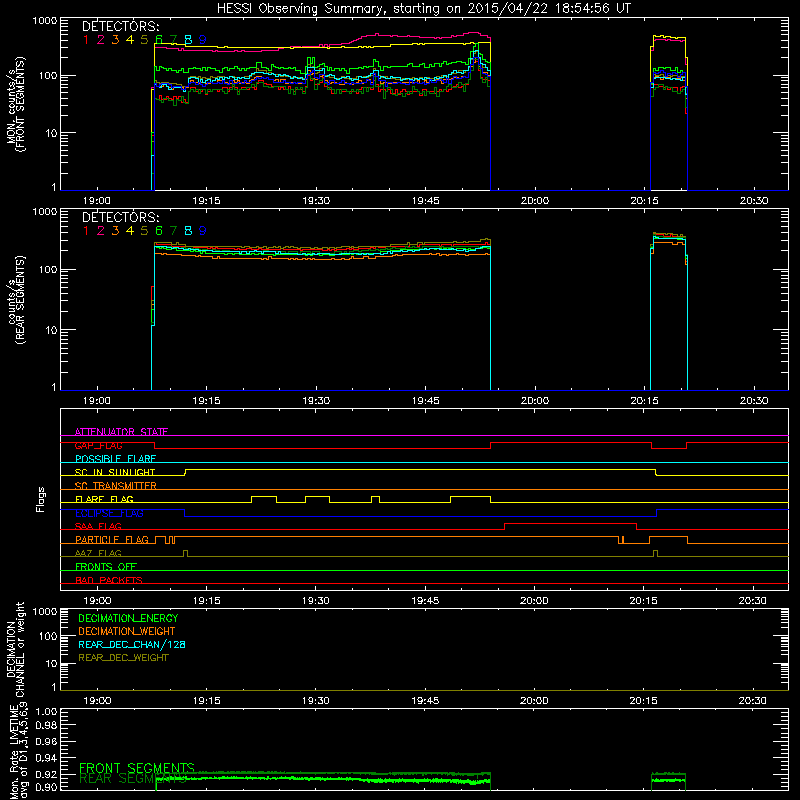Click the DECIMATION CHANNEL or weight axis title

click(15, 649)
